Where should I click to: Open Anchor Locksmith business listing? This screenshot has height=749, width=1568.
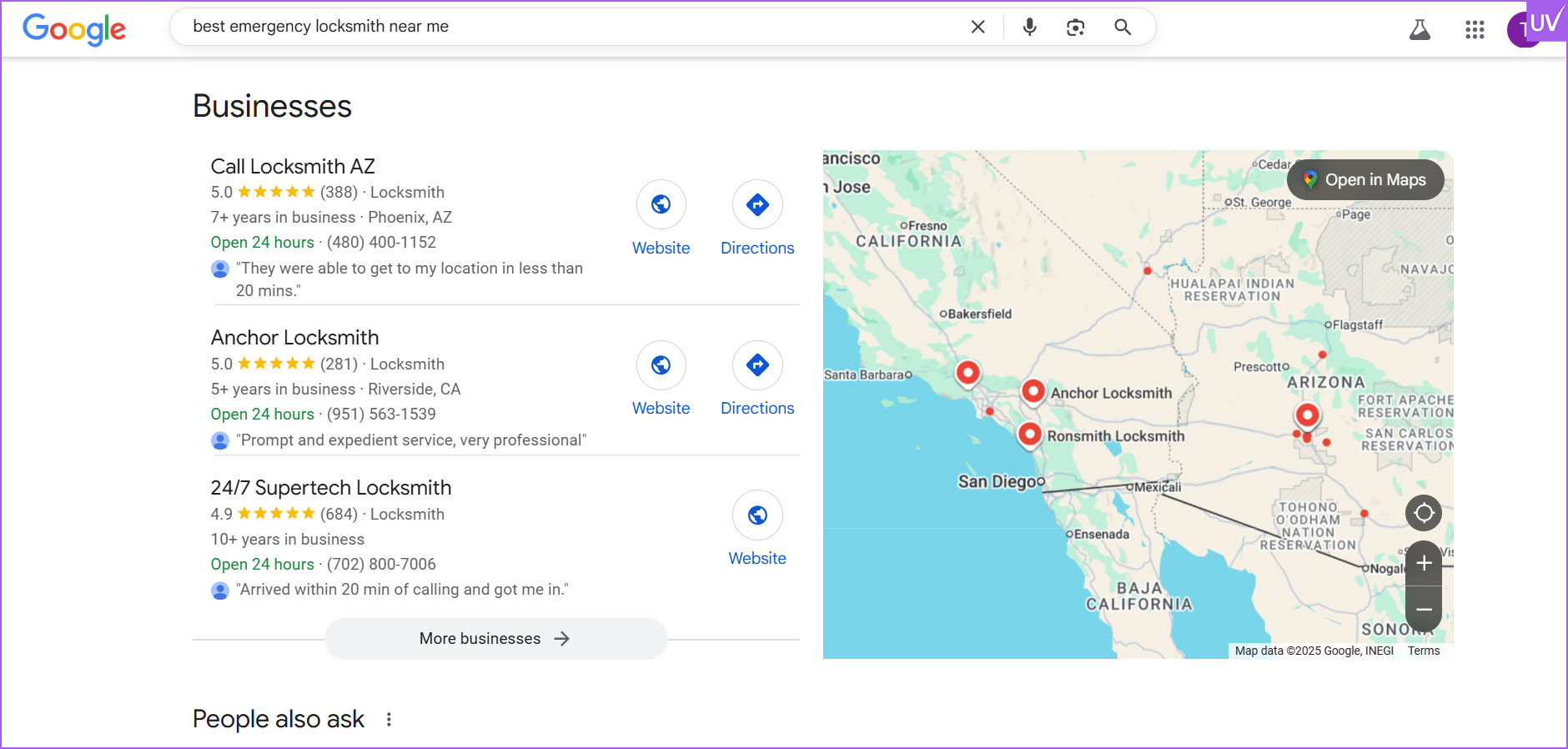click(294, 338)
